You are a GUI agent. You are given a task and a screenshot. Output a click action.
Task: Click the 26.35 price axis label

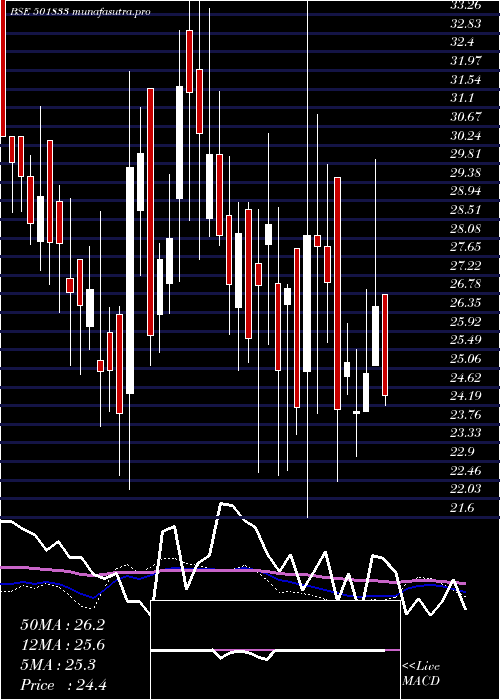click(466, 303)
